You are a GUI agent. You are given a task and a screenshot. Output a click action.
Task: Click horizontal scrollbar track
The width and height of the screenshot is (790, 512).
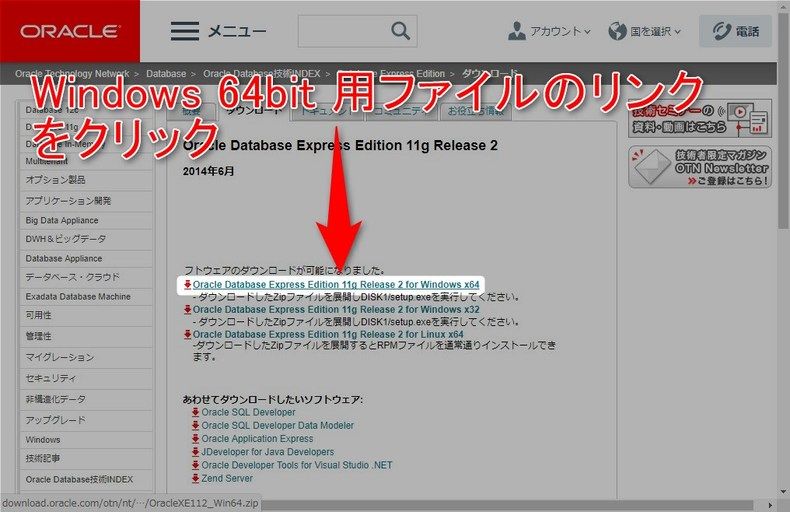tap(506, 505)
